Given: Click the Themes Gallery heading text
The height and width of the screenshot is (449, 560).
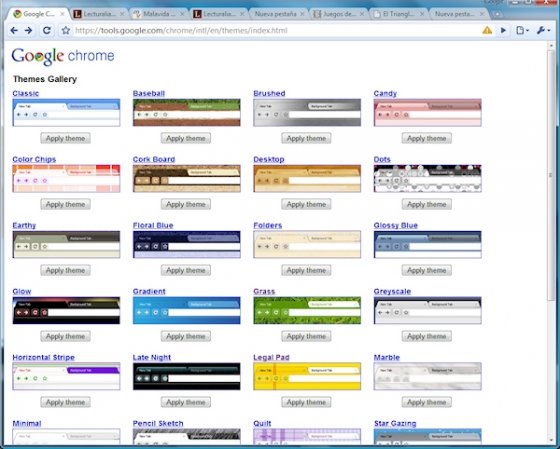Looking at the screenshot, I should coord(45,79).
